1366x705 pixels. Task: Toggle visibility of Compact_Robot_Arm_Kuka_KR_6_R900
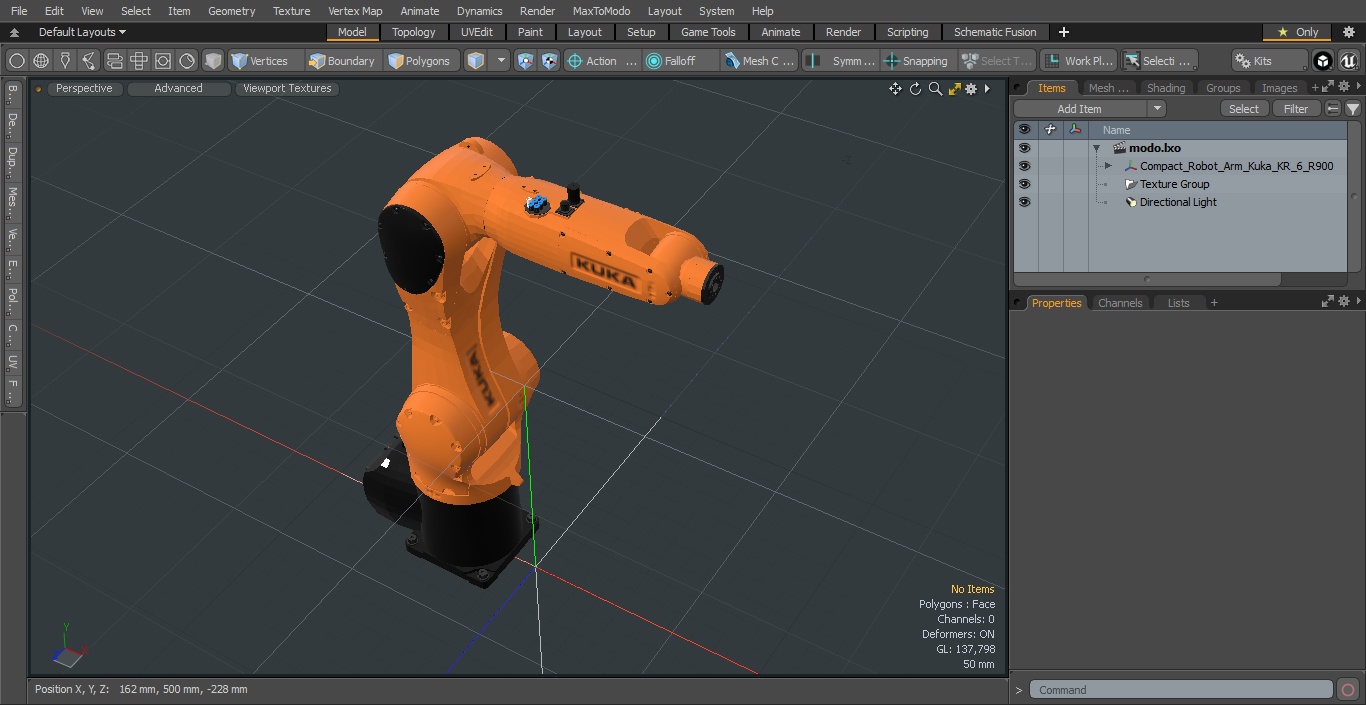click(x=1024, y=166)
